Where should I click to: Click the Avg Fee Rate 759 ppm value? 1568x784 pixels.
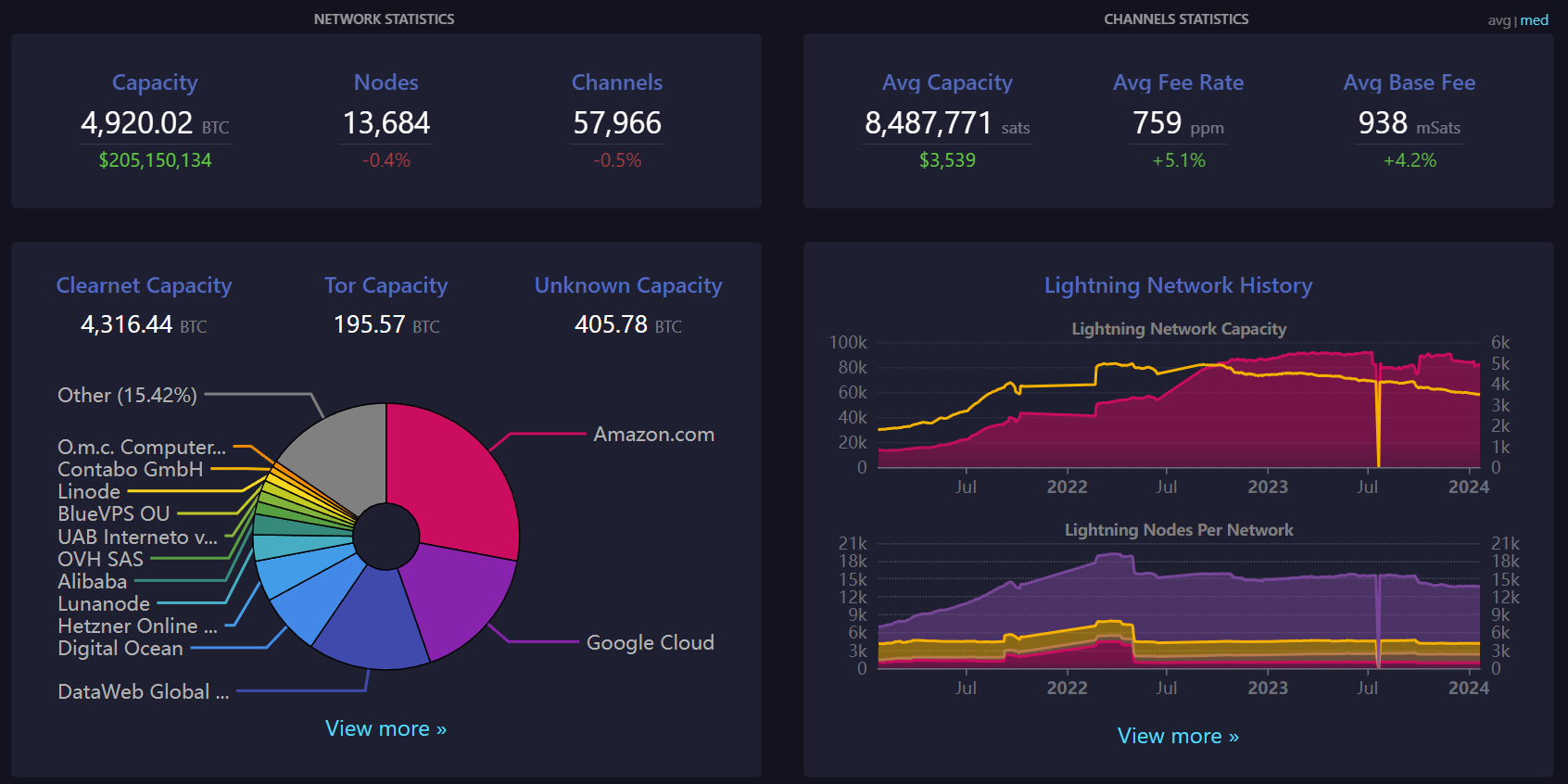coord(1179,123)
